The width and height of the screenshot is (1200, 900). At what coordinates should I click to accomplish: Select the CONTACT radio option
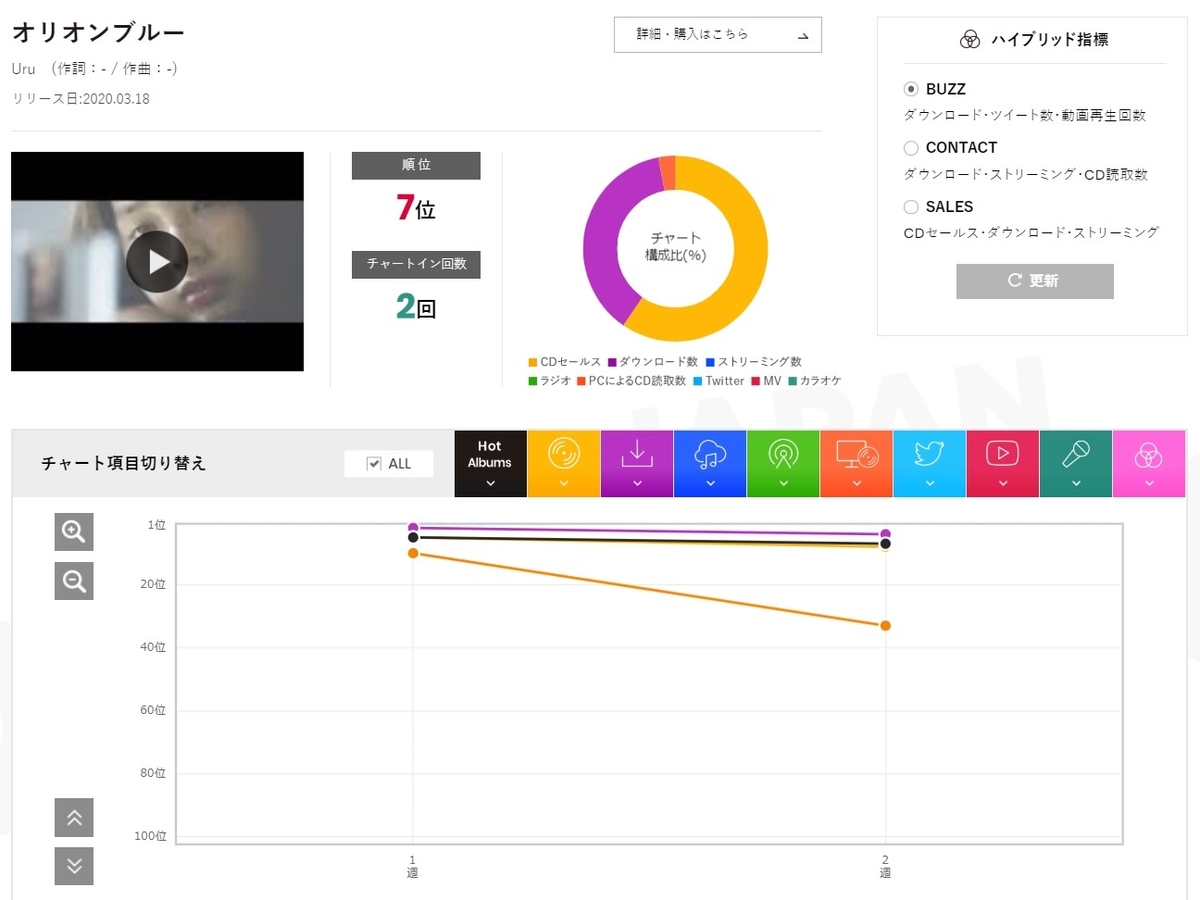(x=911, y=148)
